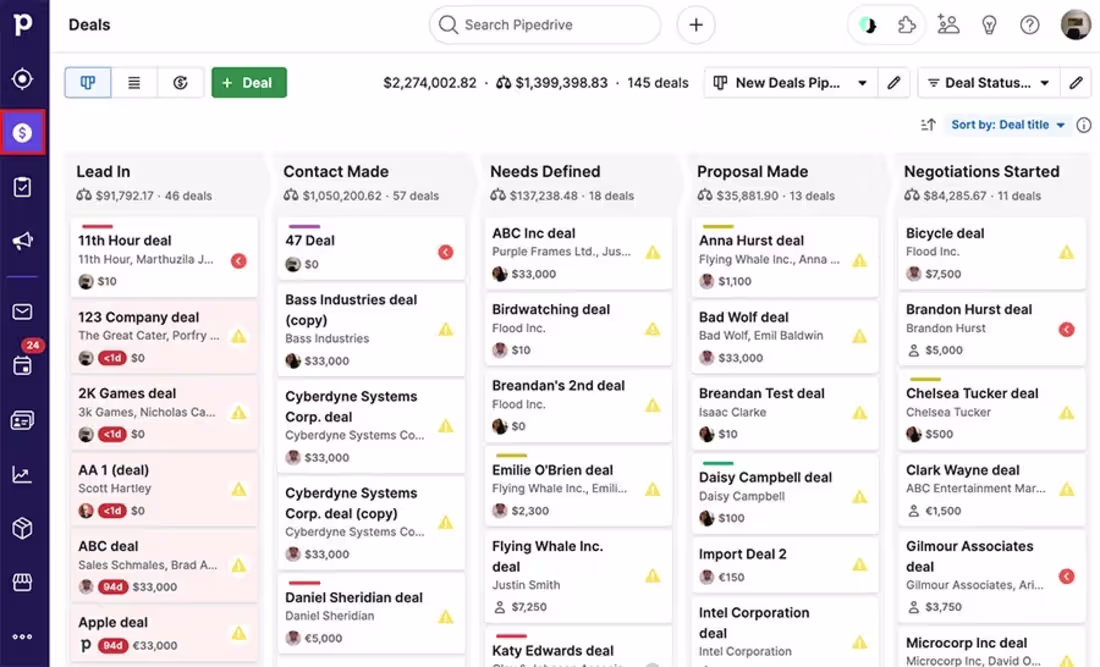
Task: Select the pipeline kanban view tab
Action: (x=88, y=83)
